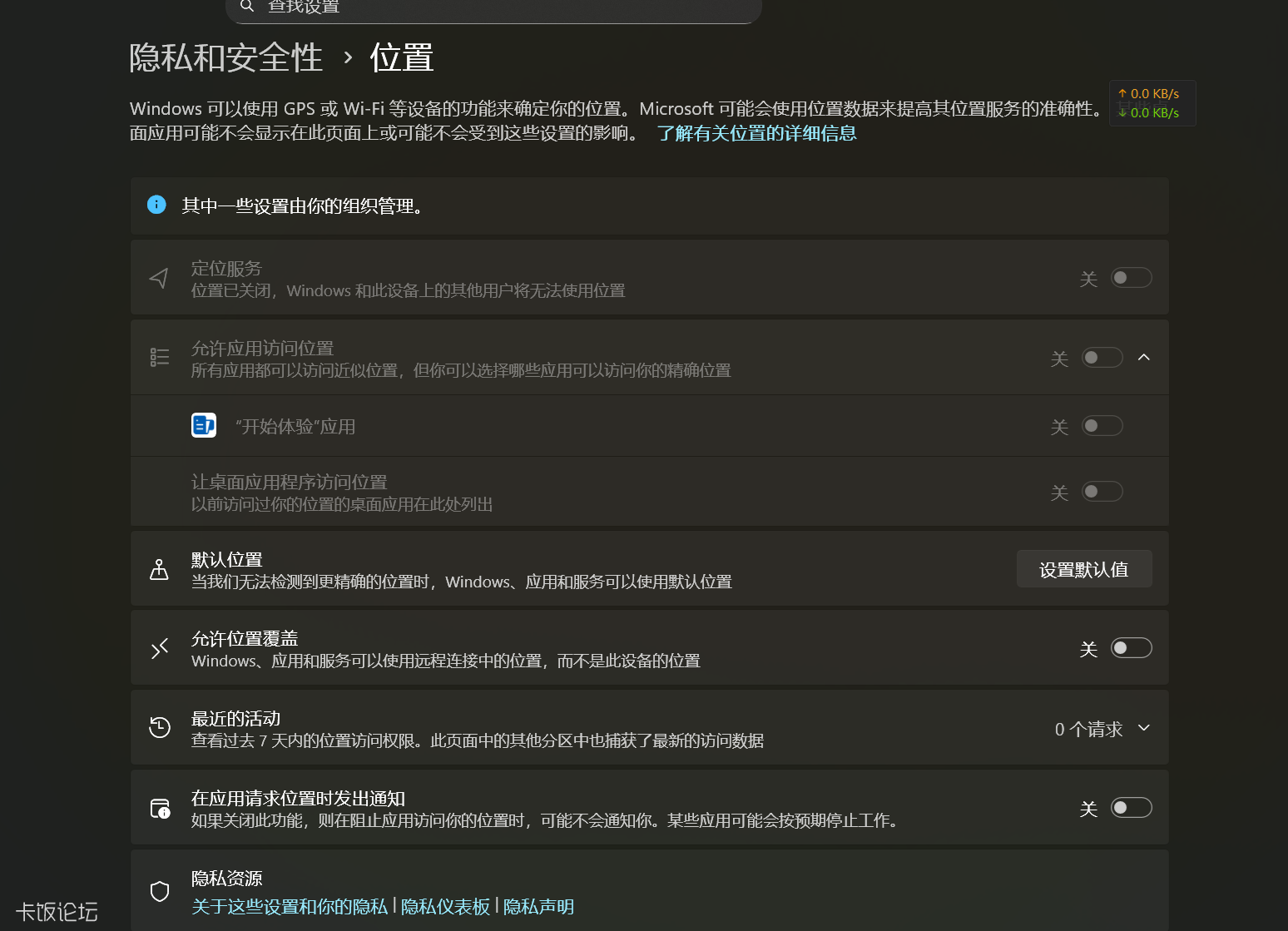
Task: Click the icon beside 允许位置覆盖
Action: 159,648
